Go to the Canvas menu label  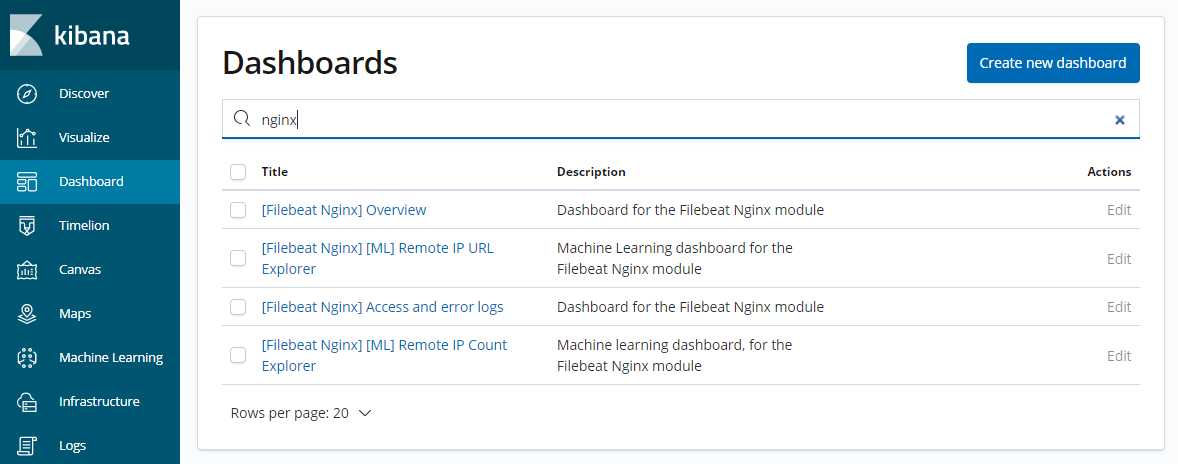[80, 270]
